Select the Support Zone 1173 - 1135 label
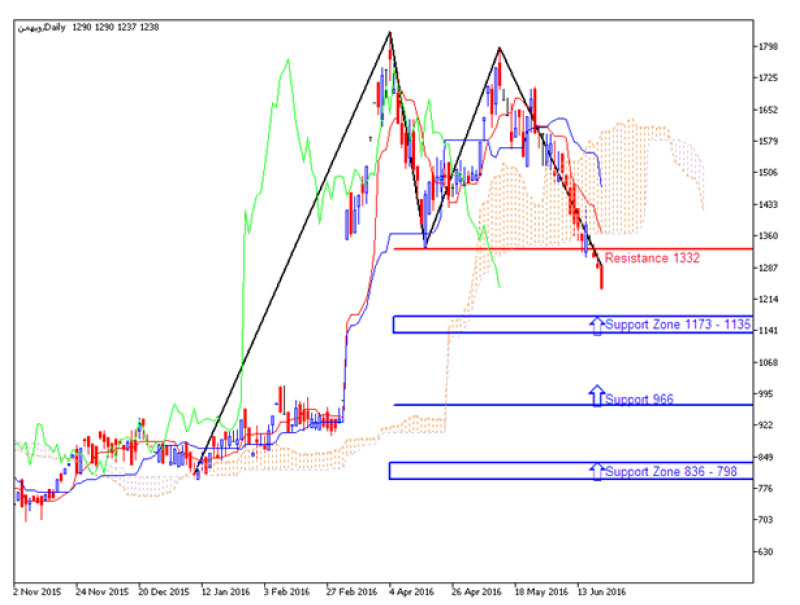Screen dimensions: 800x605 [x=678, y=325]
